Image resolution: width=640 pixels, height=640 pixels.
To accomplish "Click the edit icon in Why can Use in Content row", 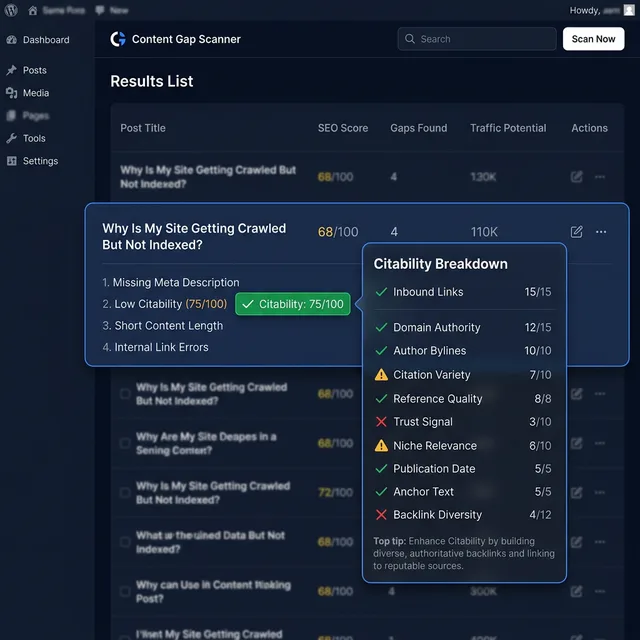I will tap(576, 591).
